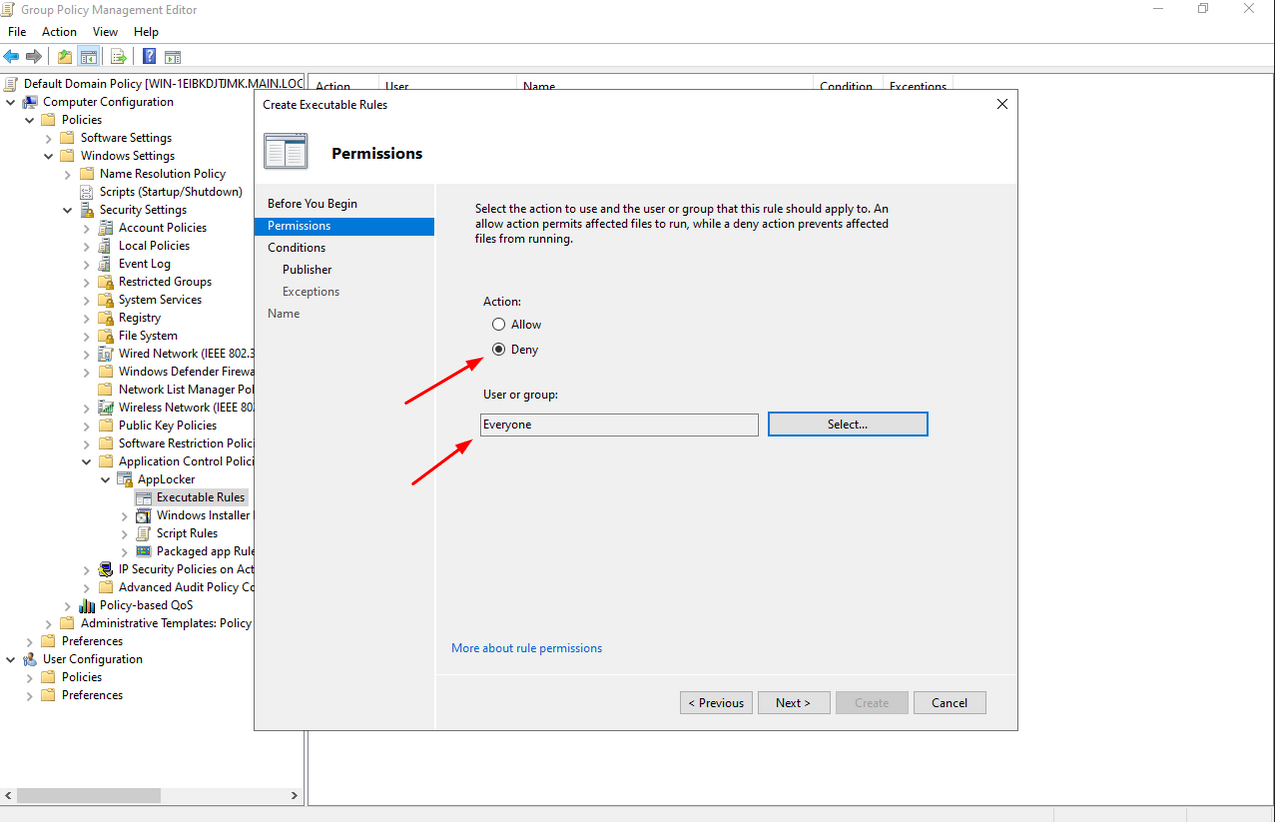Open the More about rule permissions link
This screenshot has width=1275, height=822.
(526, 648)
